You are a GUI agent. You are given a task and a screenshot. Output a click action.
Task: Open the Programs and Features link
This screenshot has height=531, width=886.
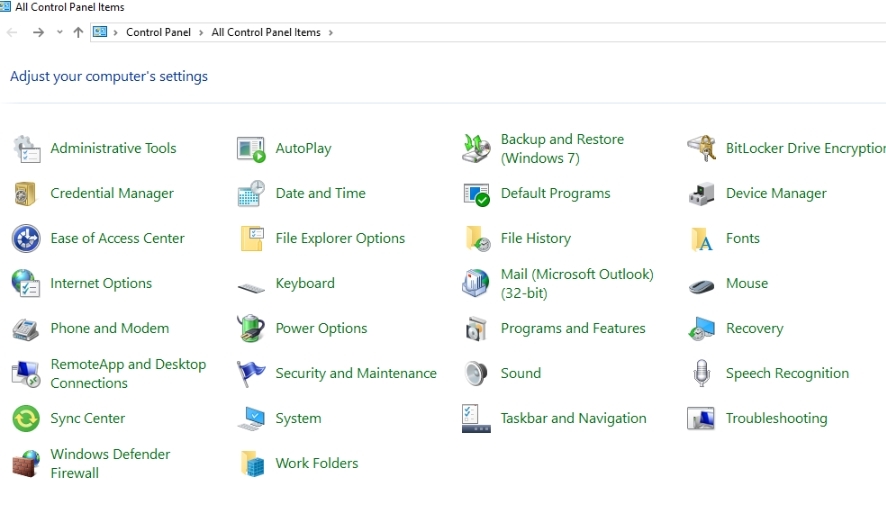click(x=572, y=328)
